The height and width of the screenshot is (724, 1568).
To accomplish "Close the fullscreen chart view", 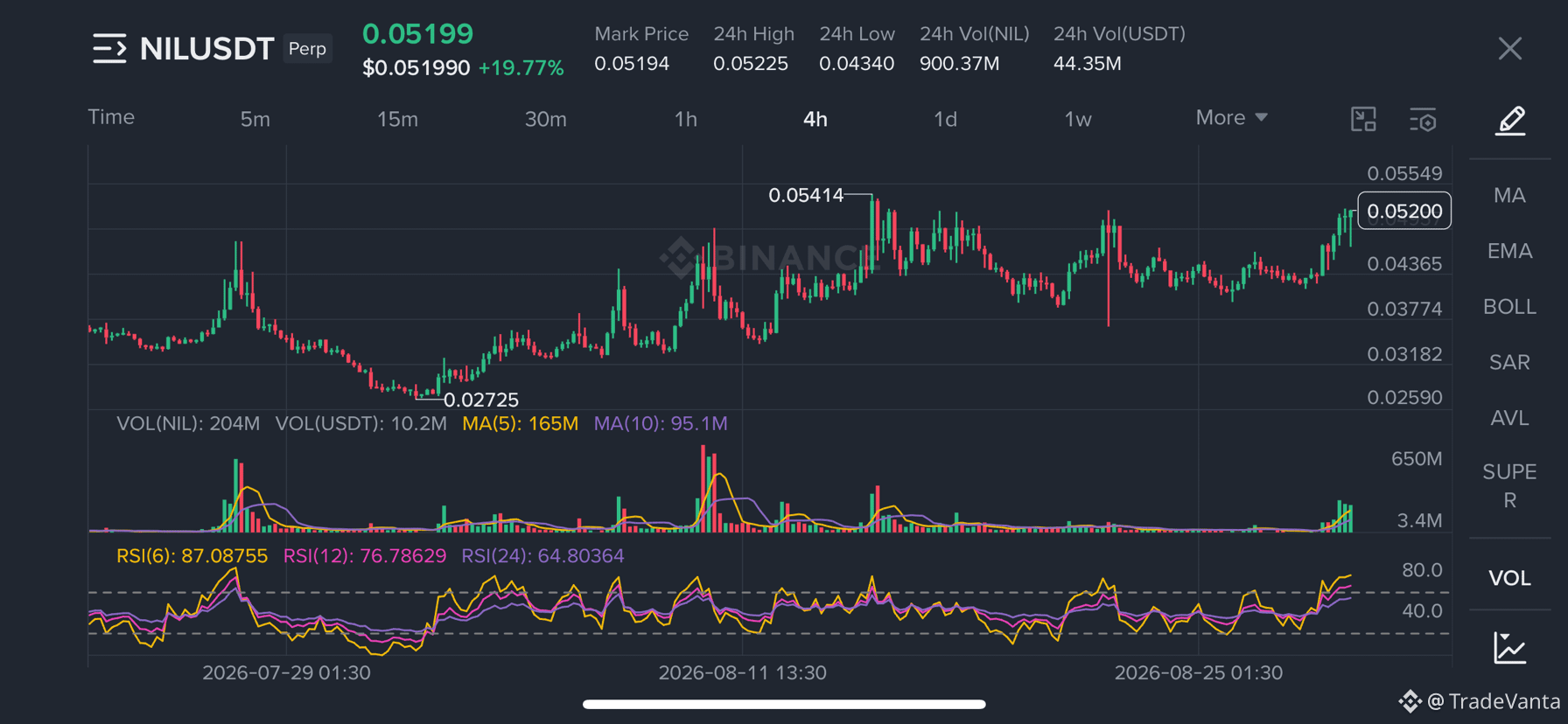I will point(1509,48).
